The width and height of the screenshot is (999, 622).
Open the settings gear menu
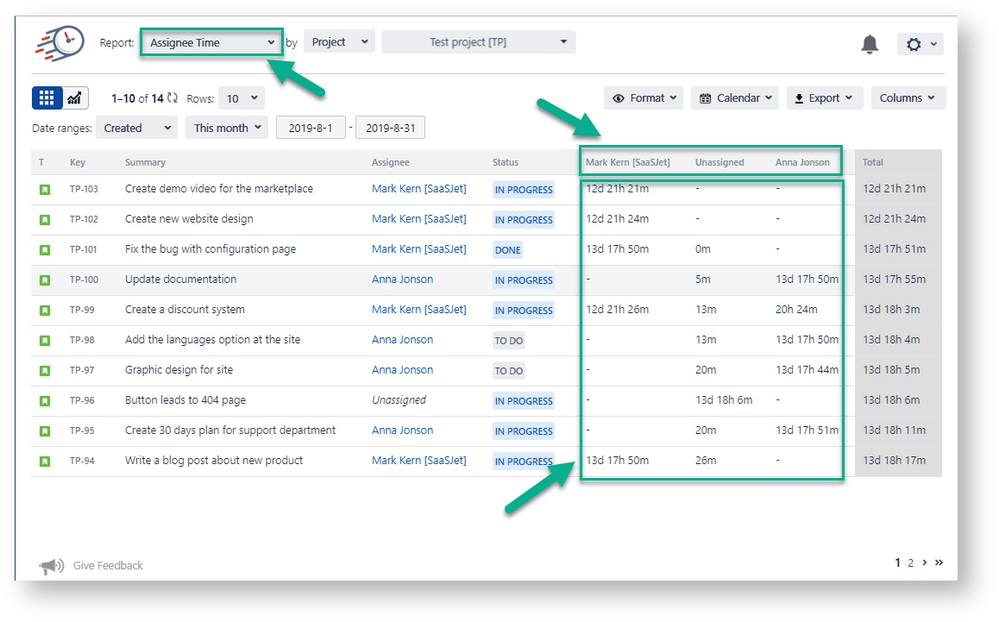(x=920, y=44)
